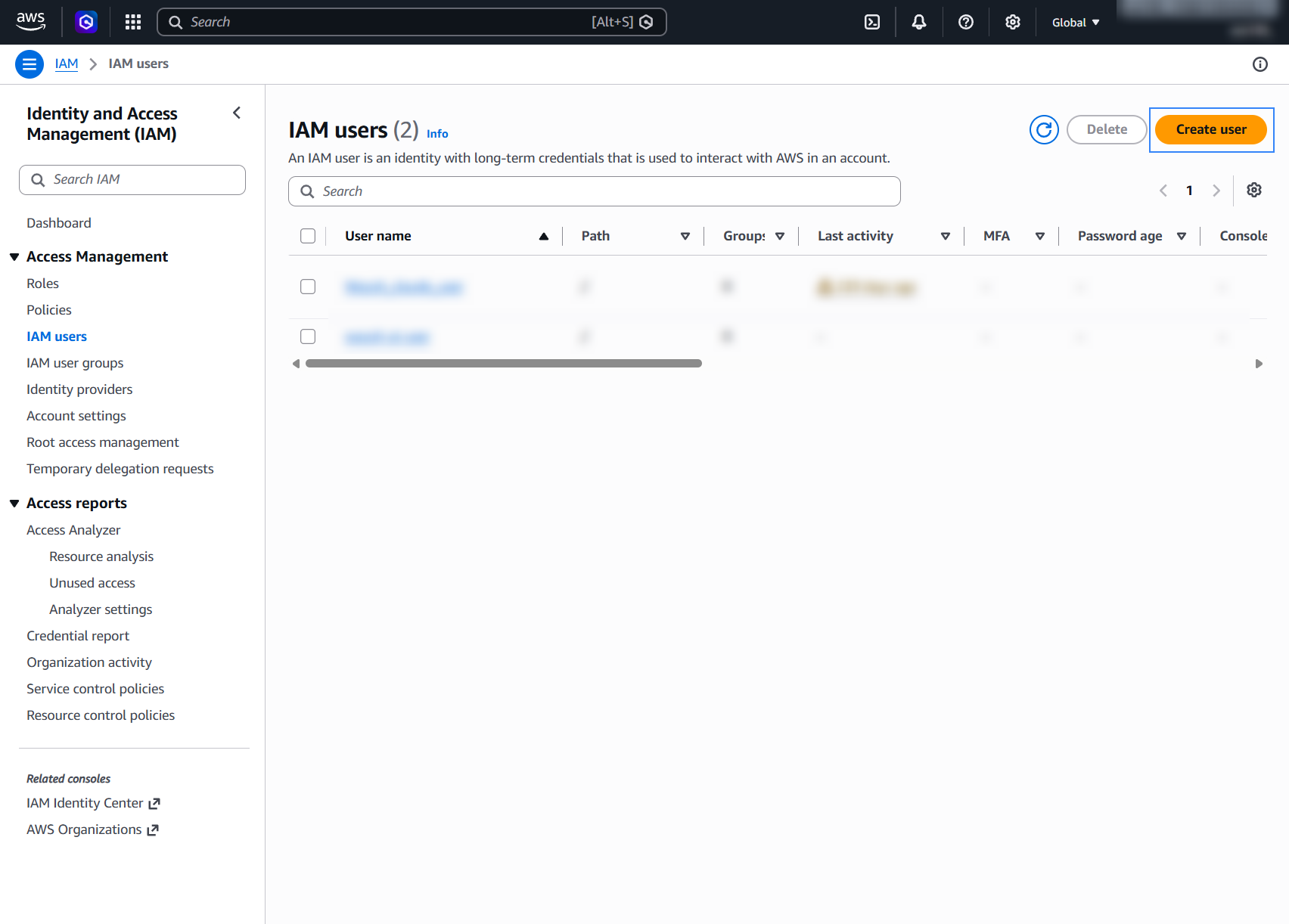Check the second user row checkbox
Viewport: 1289px width, 924px height.
click(308, 336)
